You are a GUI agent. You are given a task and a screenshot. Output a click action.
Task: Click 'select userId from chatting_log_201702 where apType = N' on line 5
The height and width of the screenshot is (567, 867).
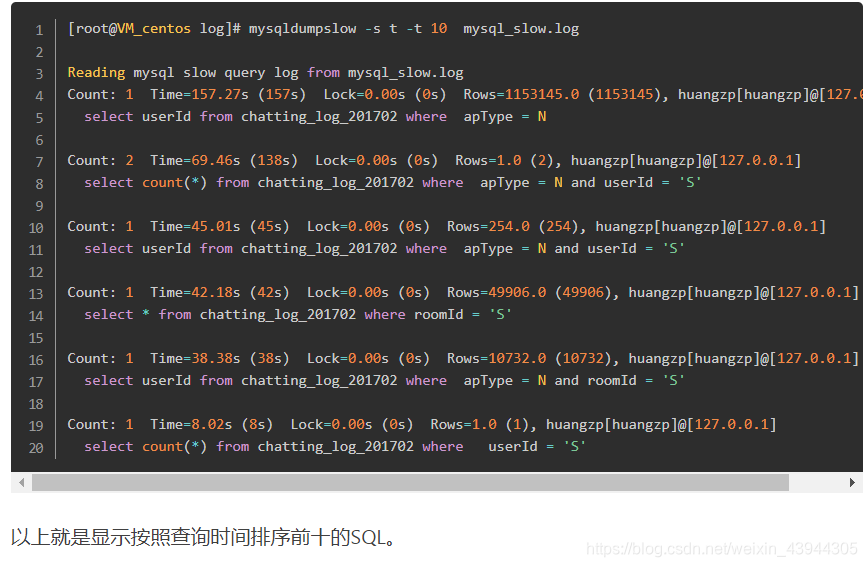point(315,117)
